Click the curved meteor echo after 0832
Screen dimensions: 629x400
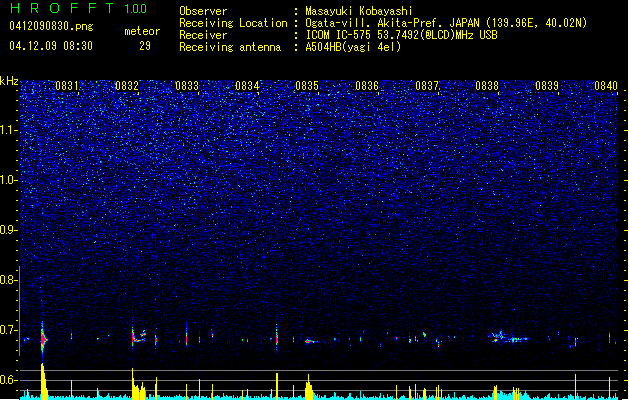pos(139,336)
